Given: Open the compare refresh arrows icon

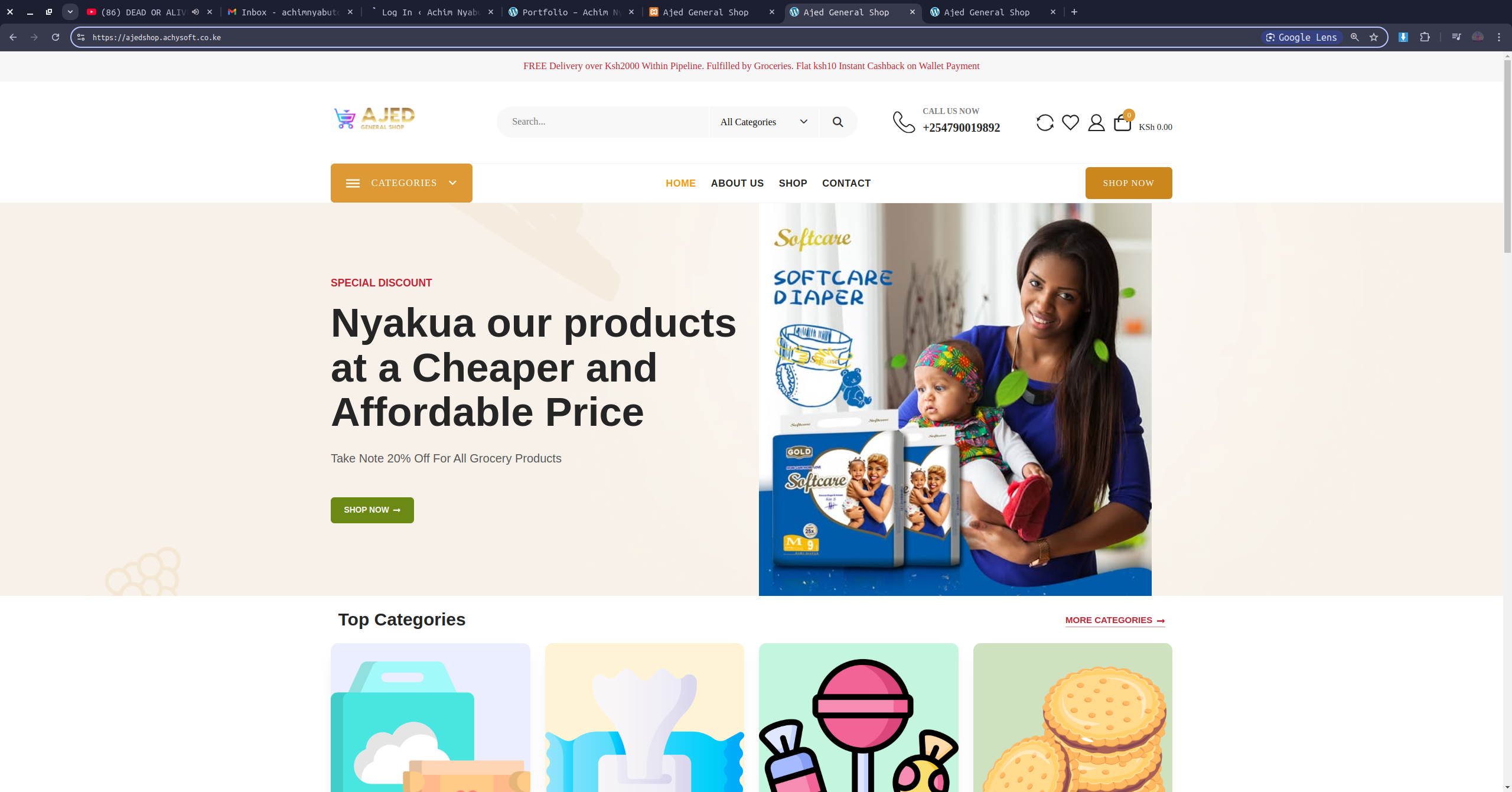Looking at the screenshot, I should (x=1045, y=122).
